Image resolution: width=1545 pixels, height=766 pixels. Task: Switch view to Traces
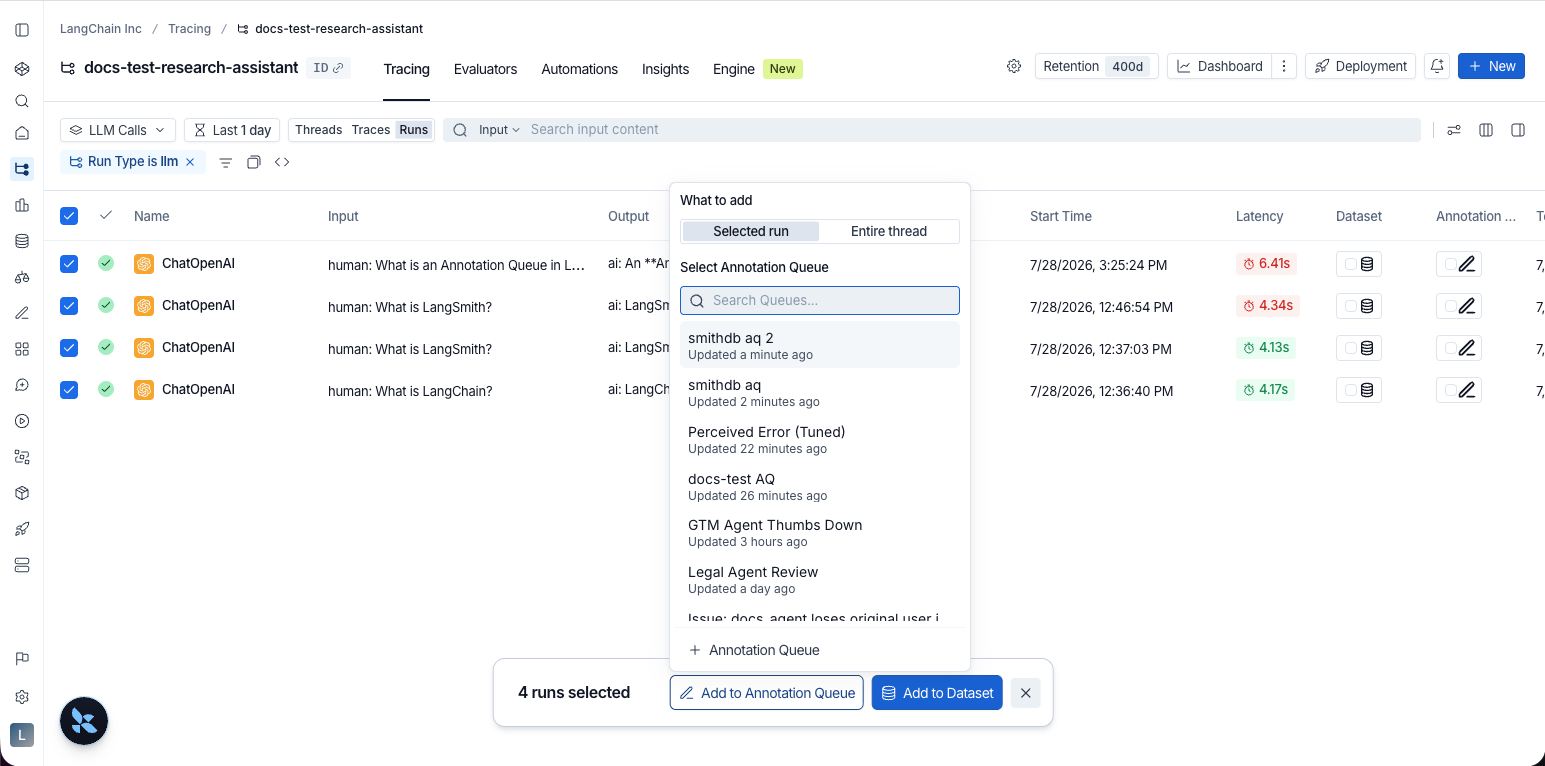pos(371,130)
